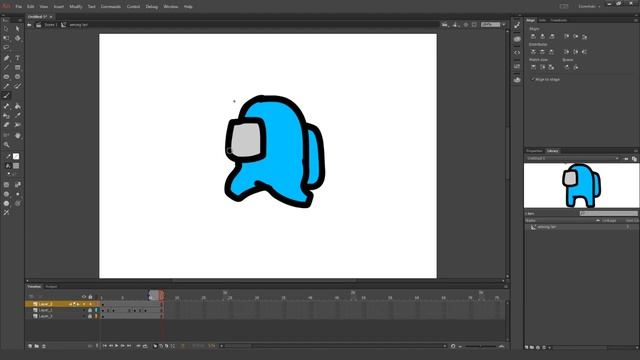Open the Window menu

coord(171,7)
